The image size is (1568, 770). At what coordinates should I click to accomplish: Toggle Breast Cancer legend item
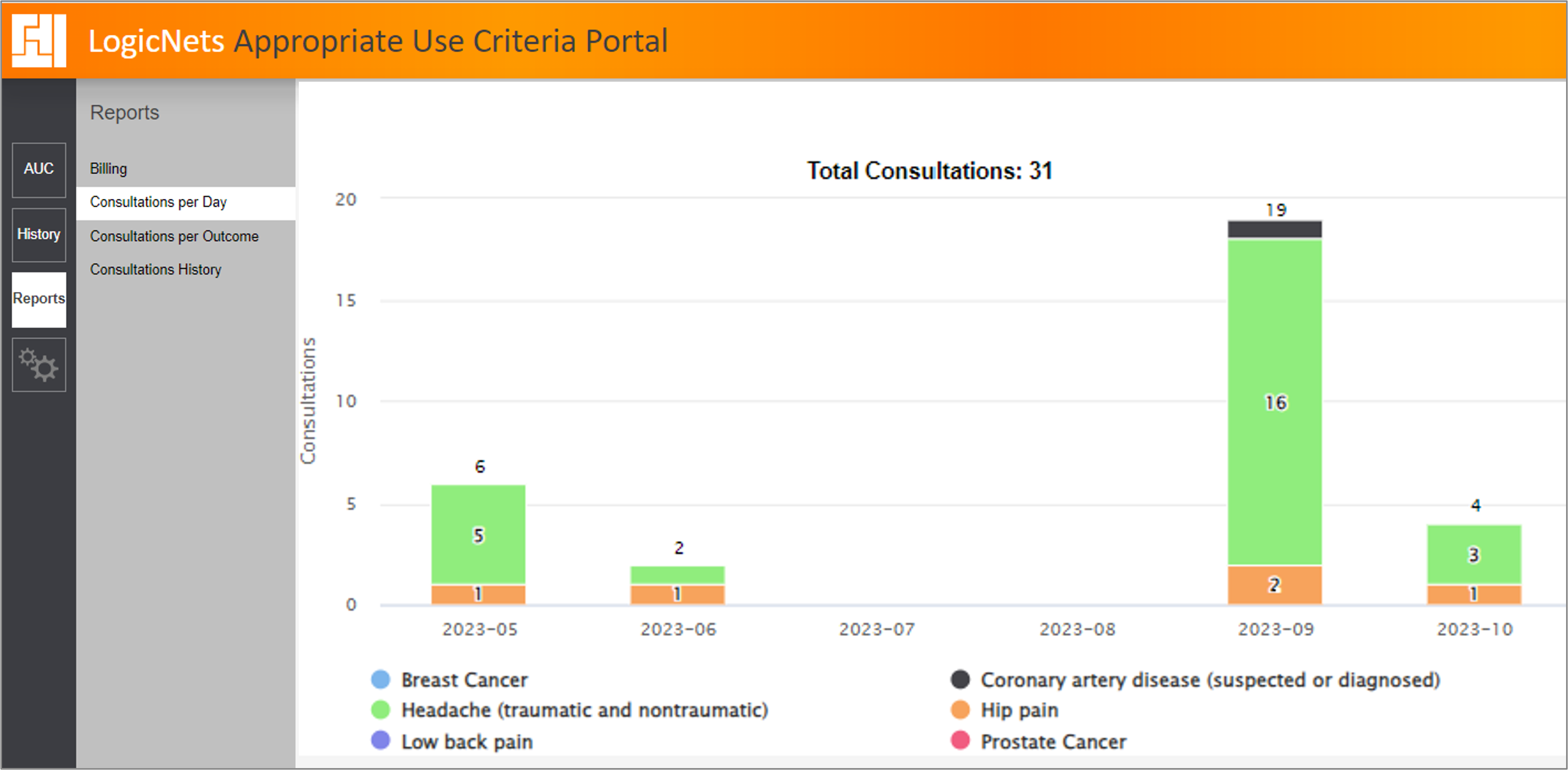pyautogui.click(x=450, y=679)
